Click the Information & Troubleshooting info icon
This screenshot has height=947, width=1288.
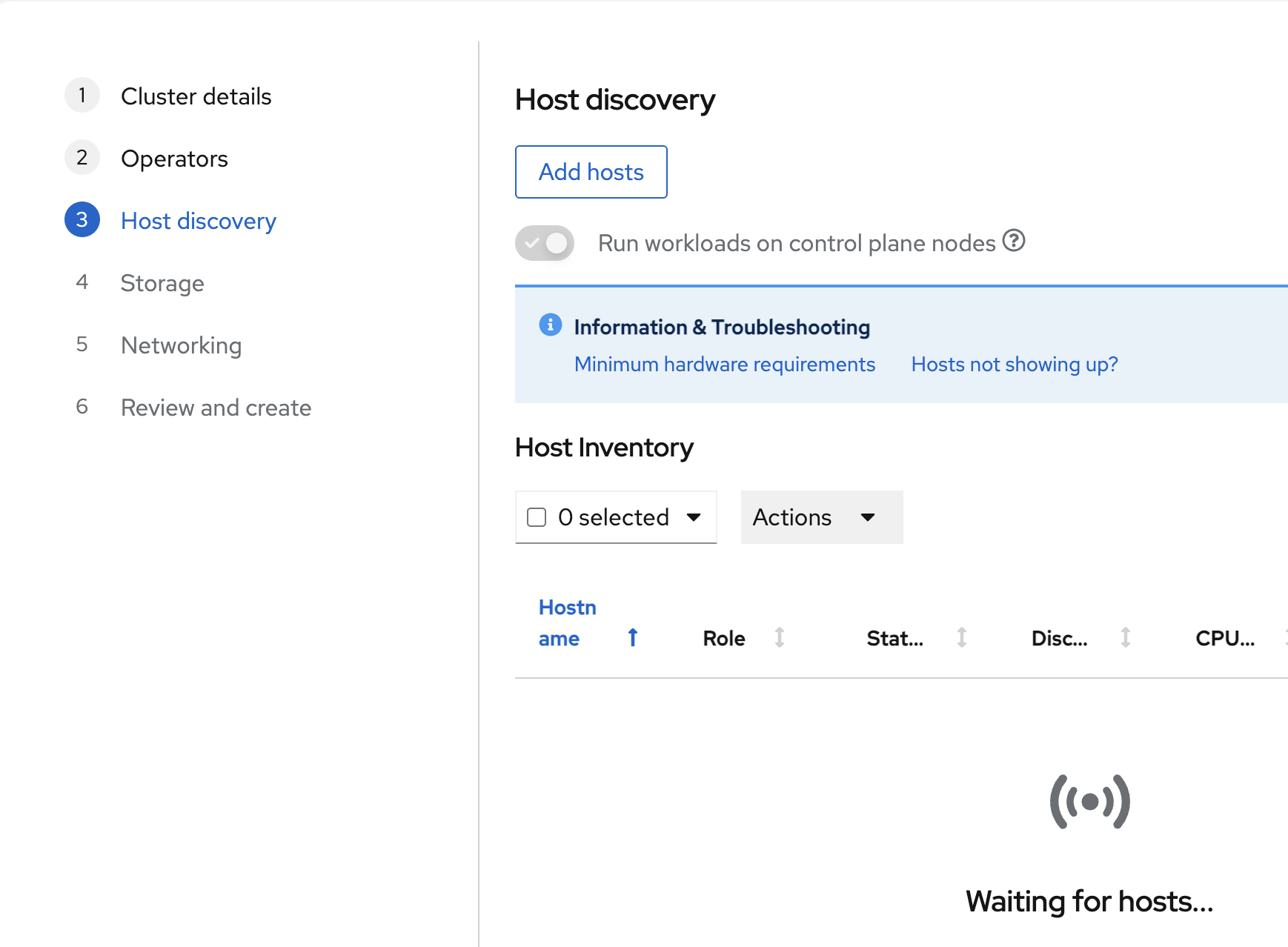(550, 325)
